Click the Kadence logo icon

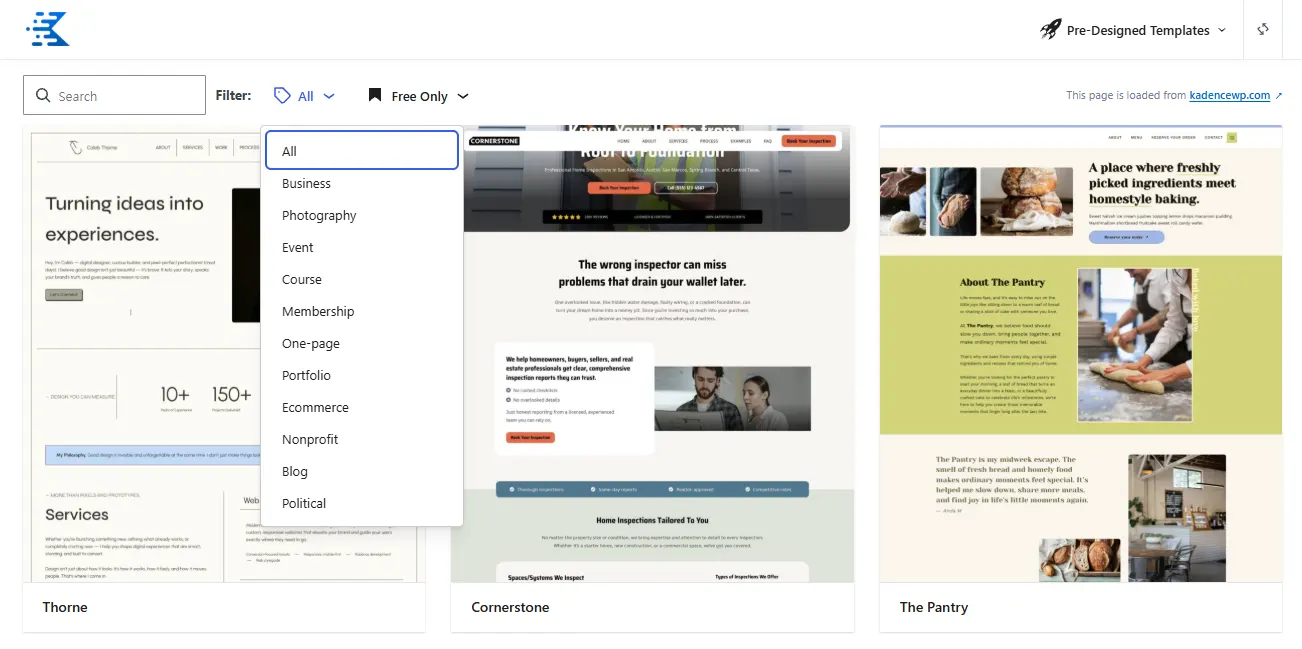click(x=47, y=29)
